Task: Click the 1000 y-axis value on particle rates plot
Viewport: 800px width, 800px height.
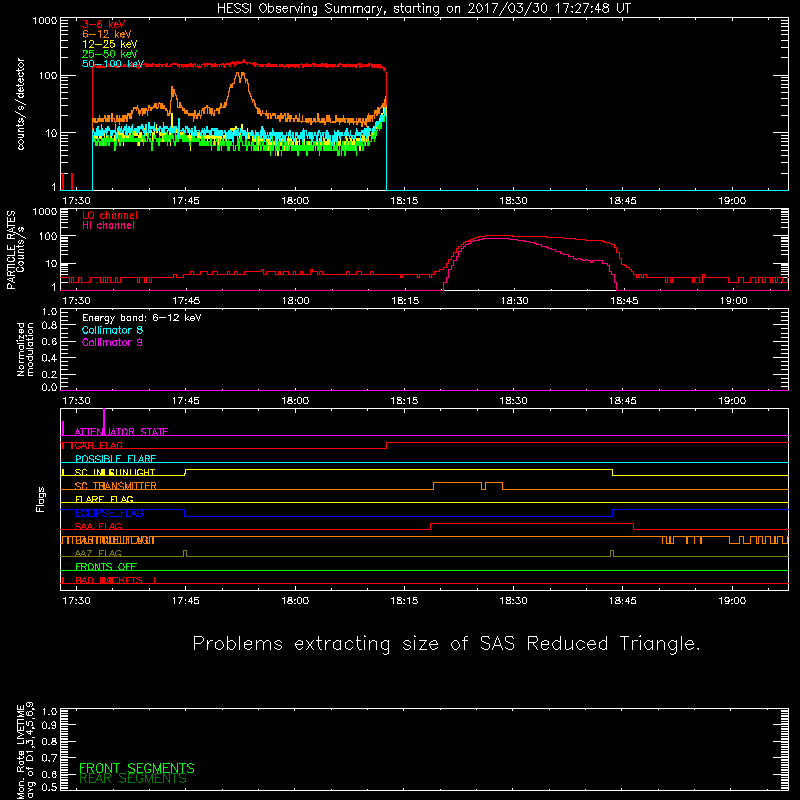Action: pos(45,212)
